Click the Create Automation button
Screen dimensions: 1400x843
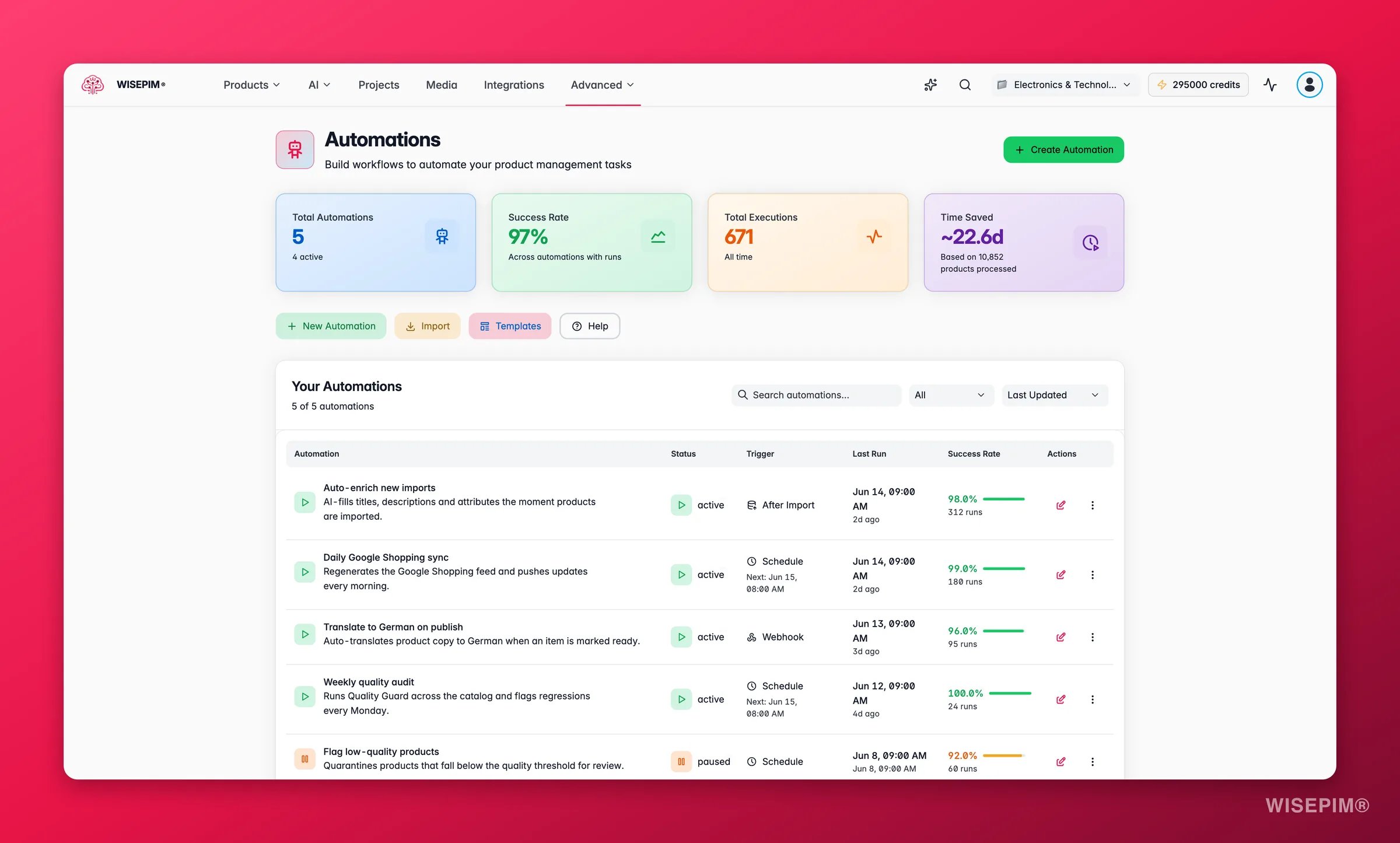tap(1063, 149)
